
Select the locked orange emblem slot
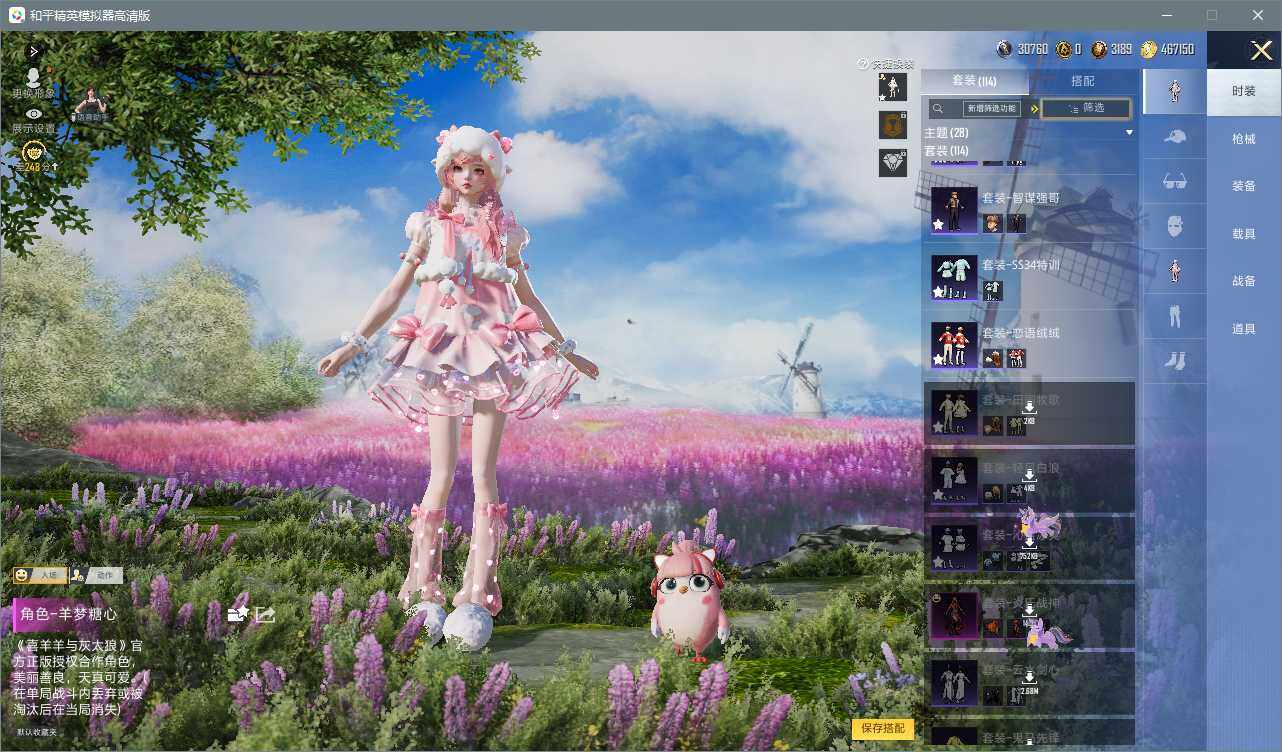892,125
